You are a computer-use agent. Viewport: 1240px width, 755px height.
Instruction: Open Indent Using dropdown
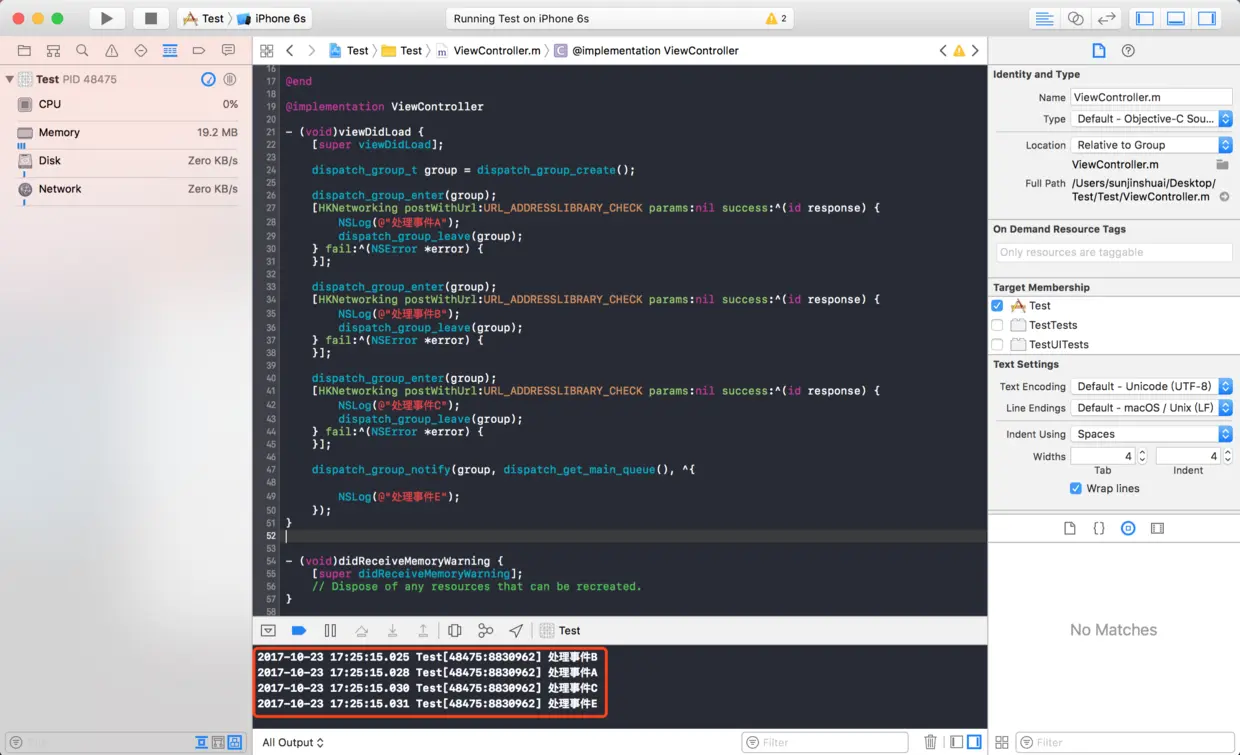tap(1151, 434)
